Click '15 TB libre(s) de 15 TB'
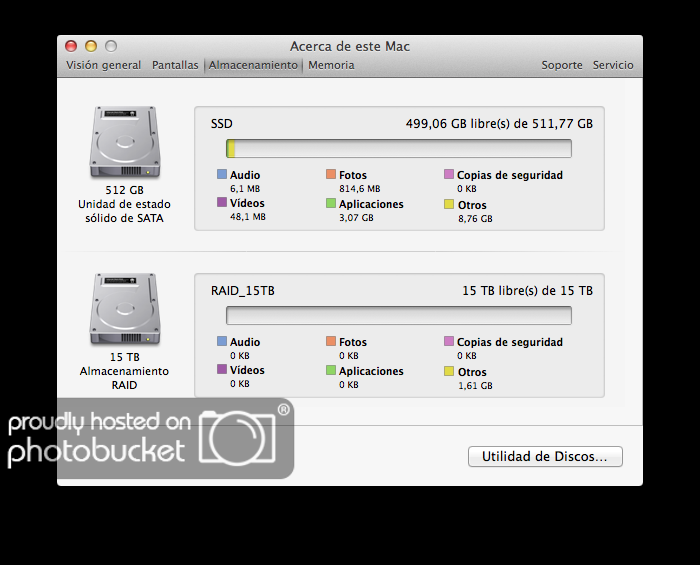 pyautogui.click(x=527, y=291)
